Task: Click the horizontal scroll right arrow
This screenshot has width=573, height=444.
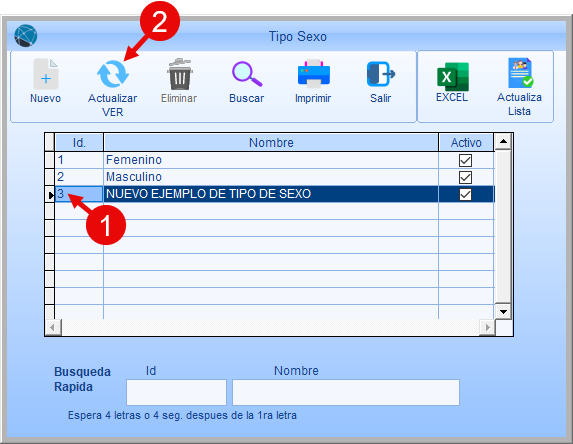Action: [487, 327]
